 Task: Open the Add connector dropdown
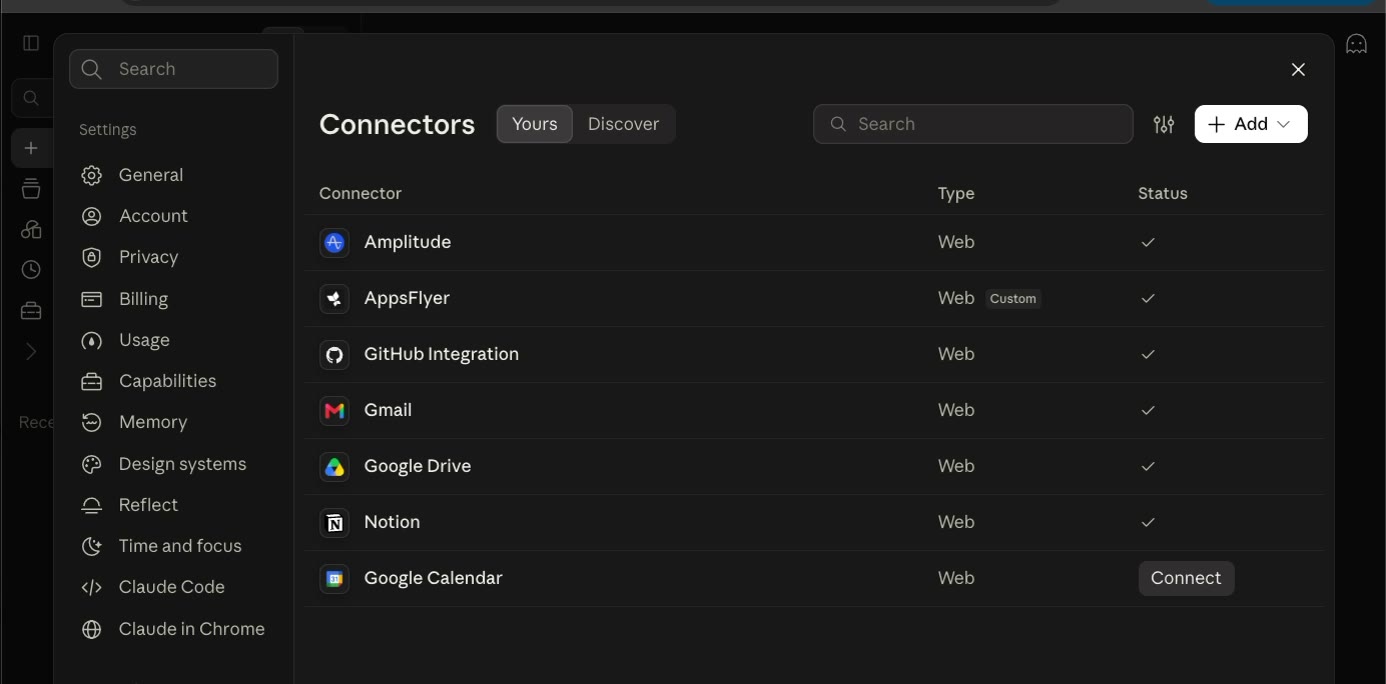1251,124
